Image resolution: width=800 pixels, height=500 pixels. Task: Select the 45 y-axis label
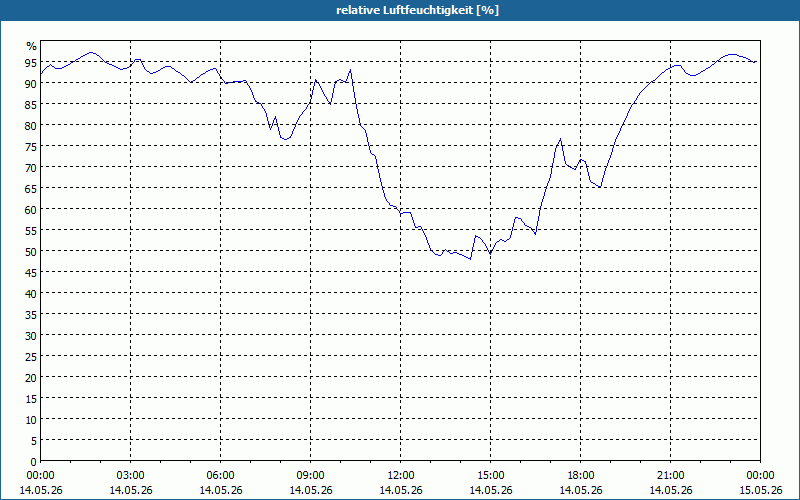[x=31, y=273]
